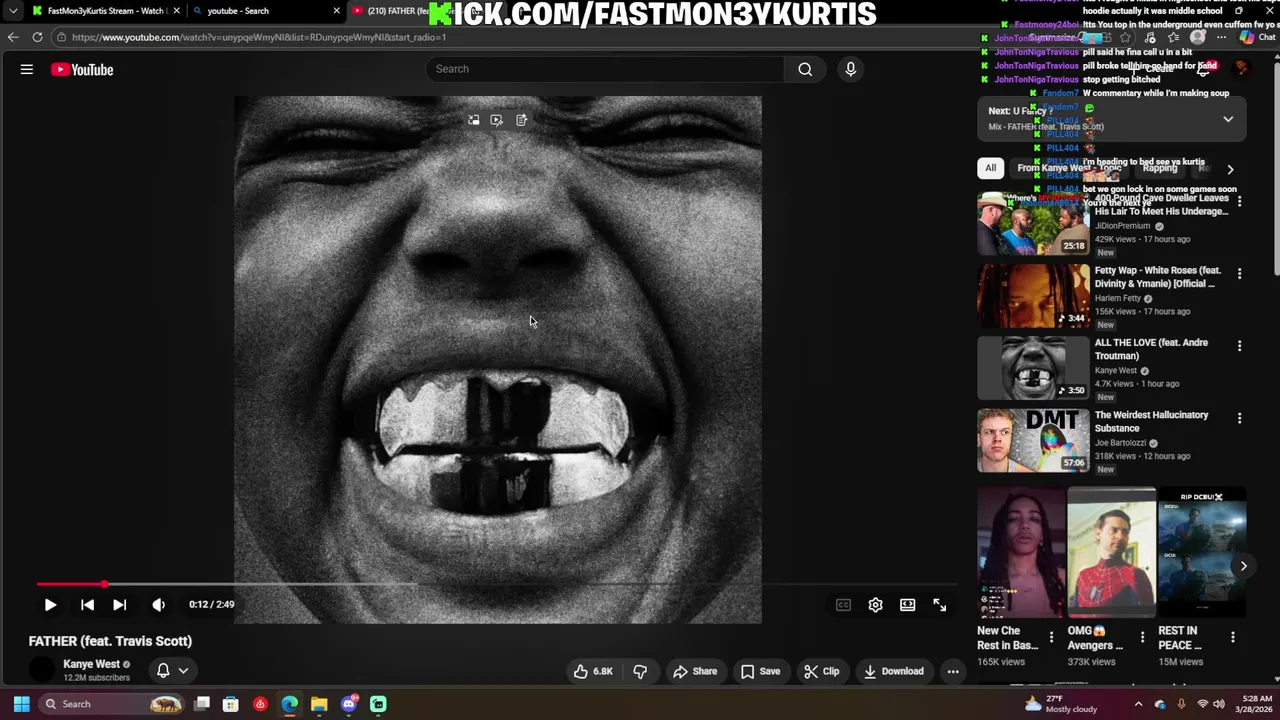Open the Spider-Man OMG Avengers short thumbnail

1111,553
